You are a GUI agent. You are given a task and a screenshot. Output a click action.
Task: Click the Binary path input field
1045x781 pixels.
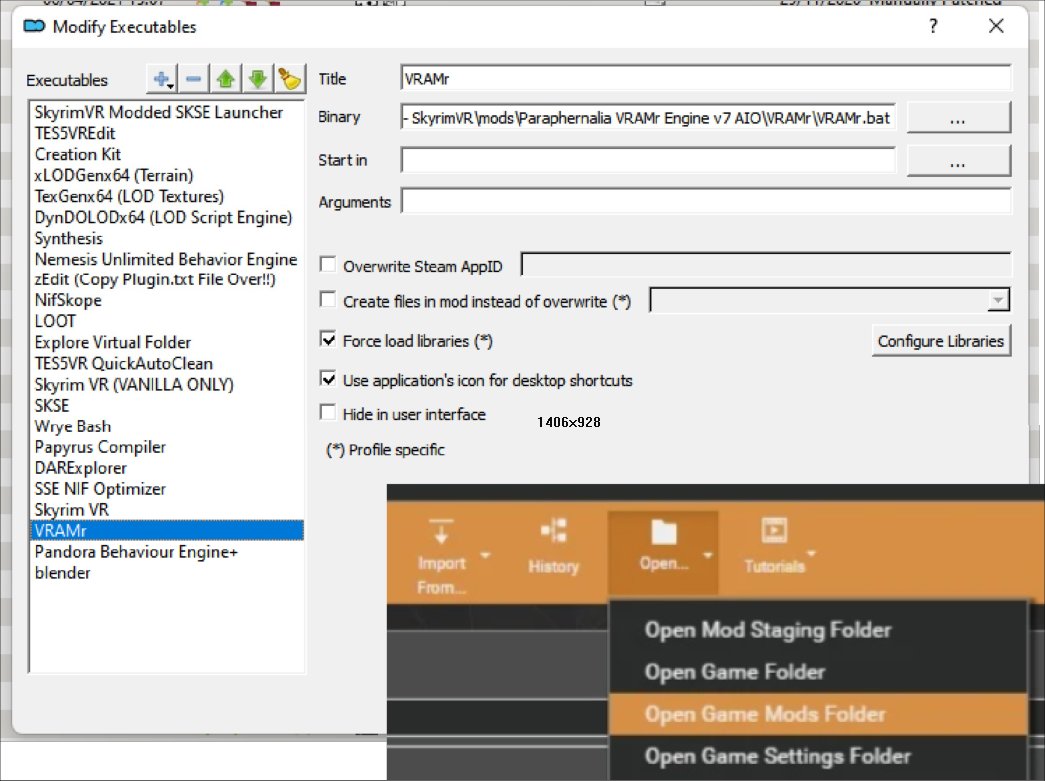648,117
